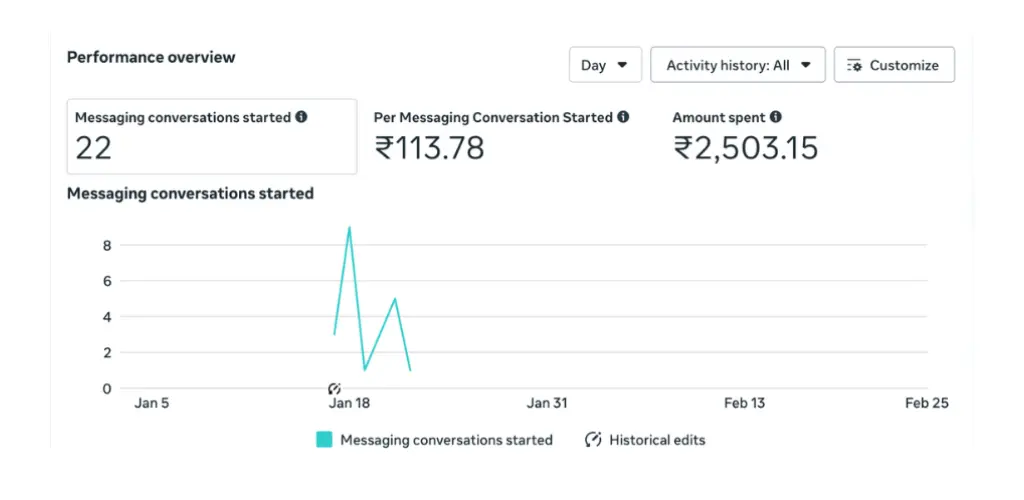The width and height of the screenshot is (1024, 500).
Task: Select the Per Messaging Conversation Started metric
Action: pos(500,137)
